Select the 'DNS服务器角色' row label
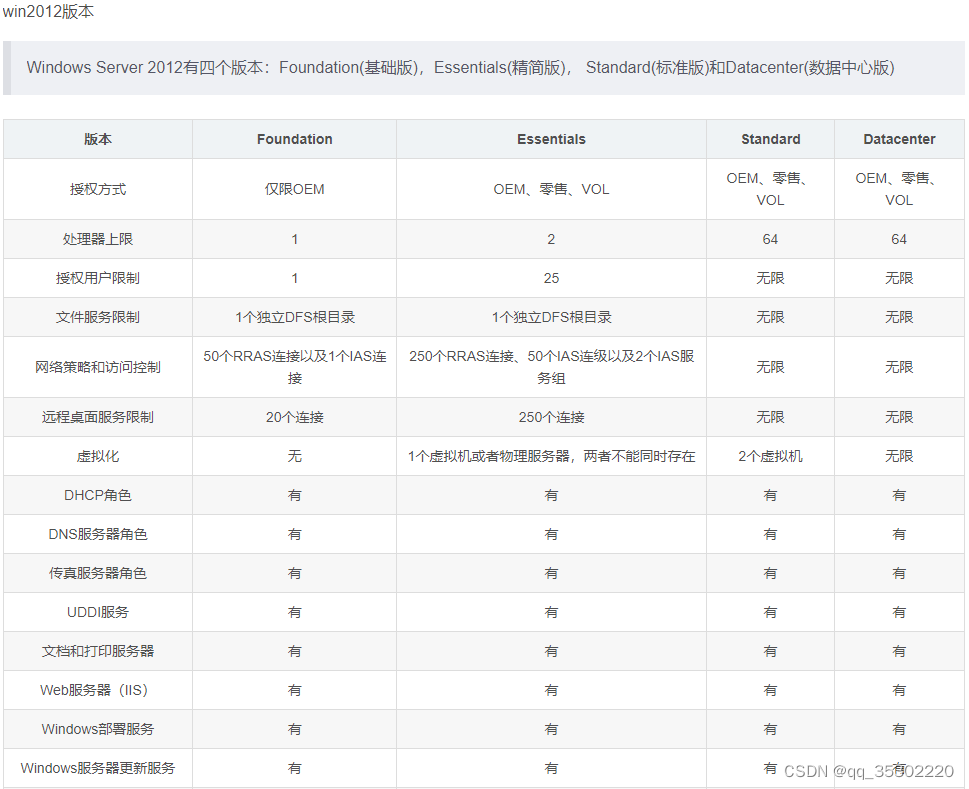 click(x=98, y=534)
